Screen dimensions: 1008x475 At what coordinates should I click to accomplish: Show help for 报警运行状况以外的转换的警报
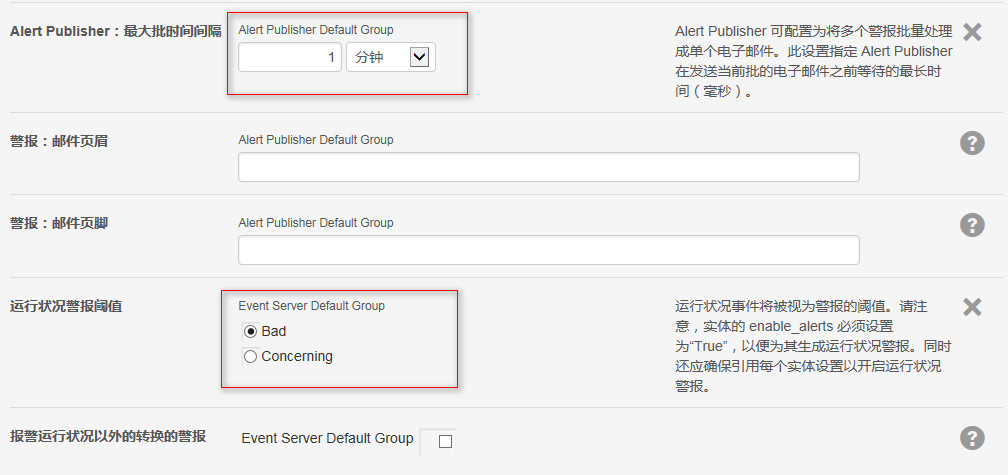(x=972, y=438)
